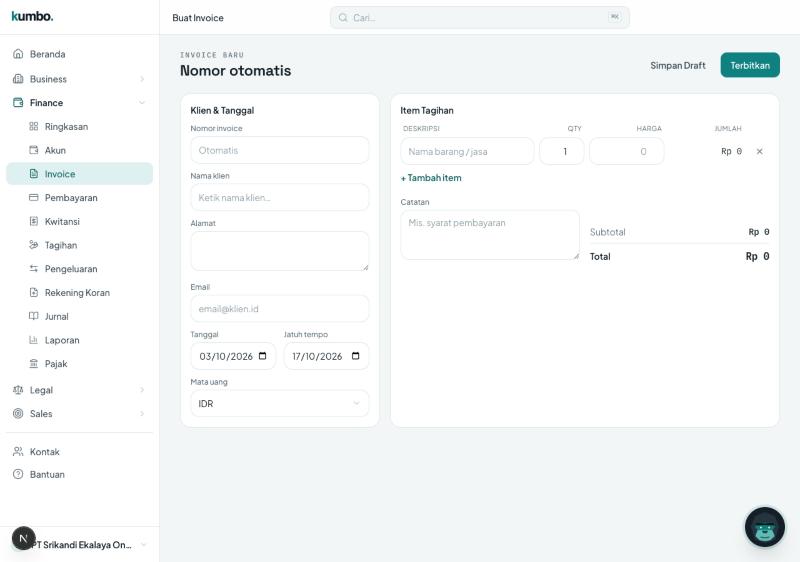Screen dimensions: 800x562
Task: Expand the Business sidebar section
Action: pyautogui.click(x=79, y=79)
